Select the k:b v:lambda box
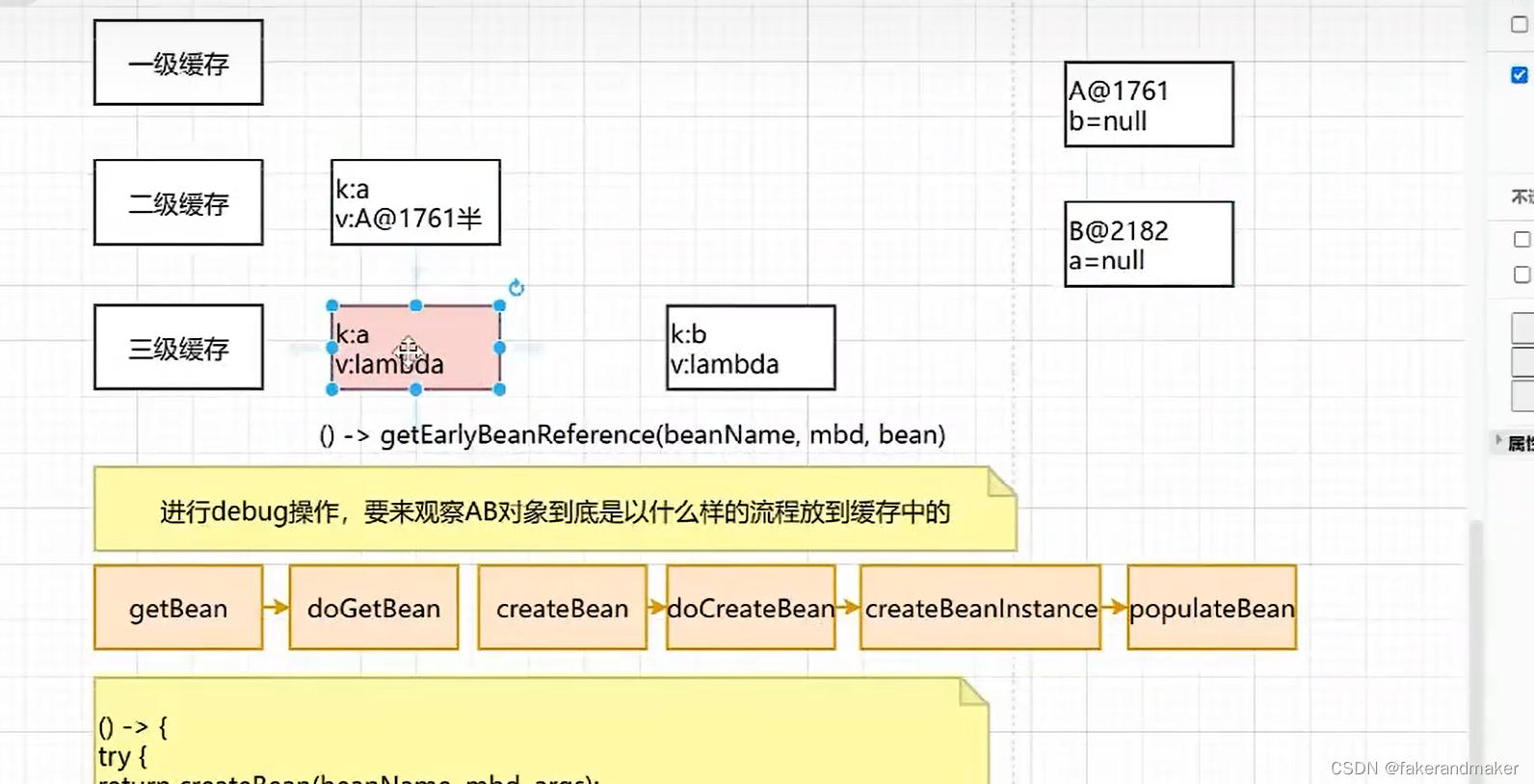 click(751, 348)
